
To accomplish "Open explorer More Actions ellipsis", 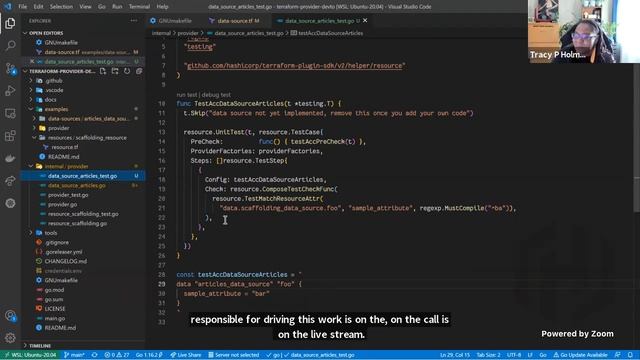I will coord(134,20).
